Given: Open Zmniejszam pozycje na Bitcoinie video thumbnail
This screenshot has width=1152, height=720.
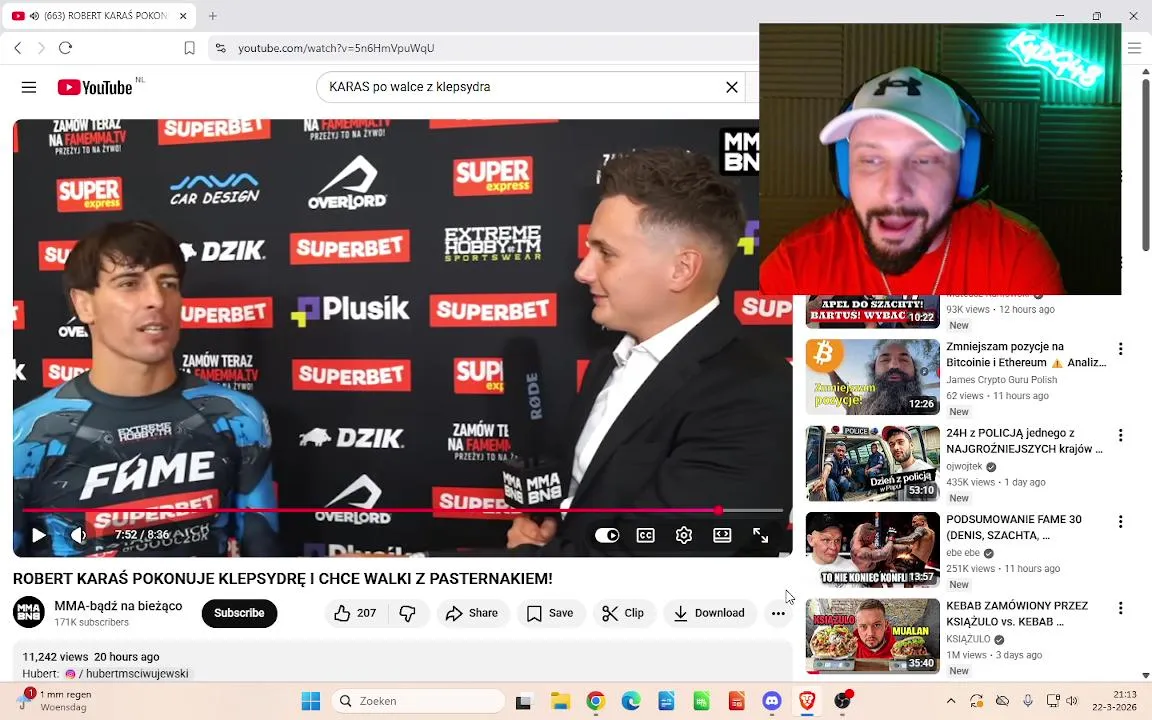Looking at the screenshot, I should tap(873, 377).
